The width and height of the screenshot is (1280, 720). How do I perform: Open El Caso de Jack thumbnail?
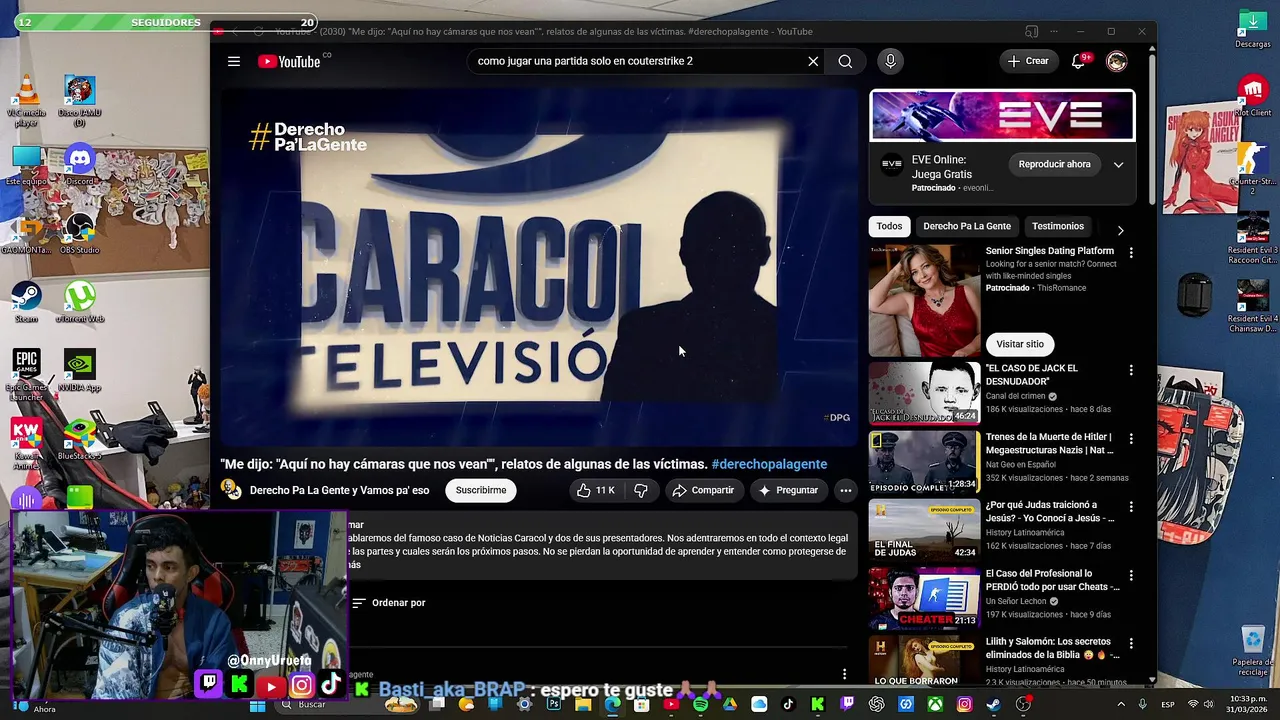924,394
